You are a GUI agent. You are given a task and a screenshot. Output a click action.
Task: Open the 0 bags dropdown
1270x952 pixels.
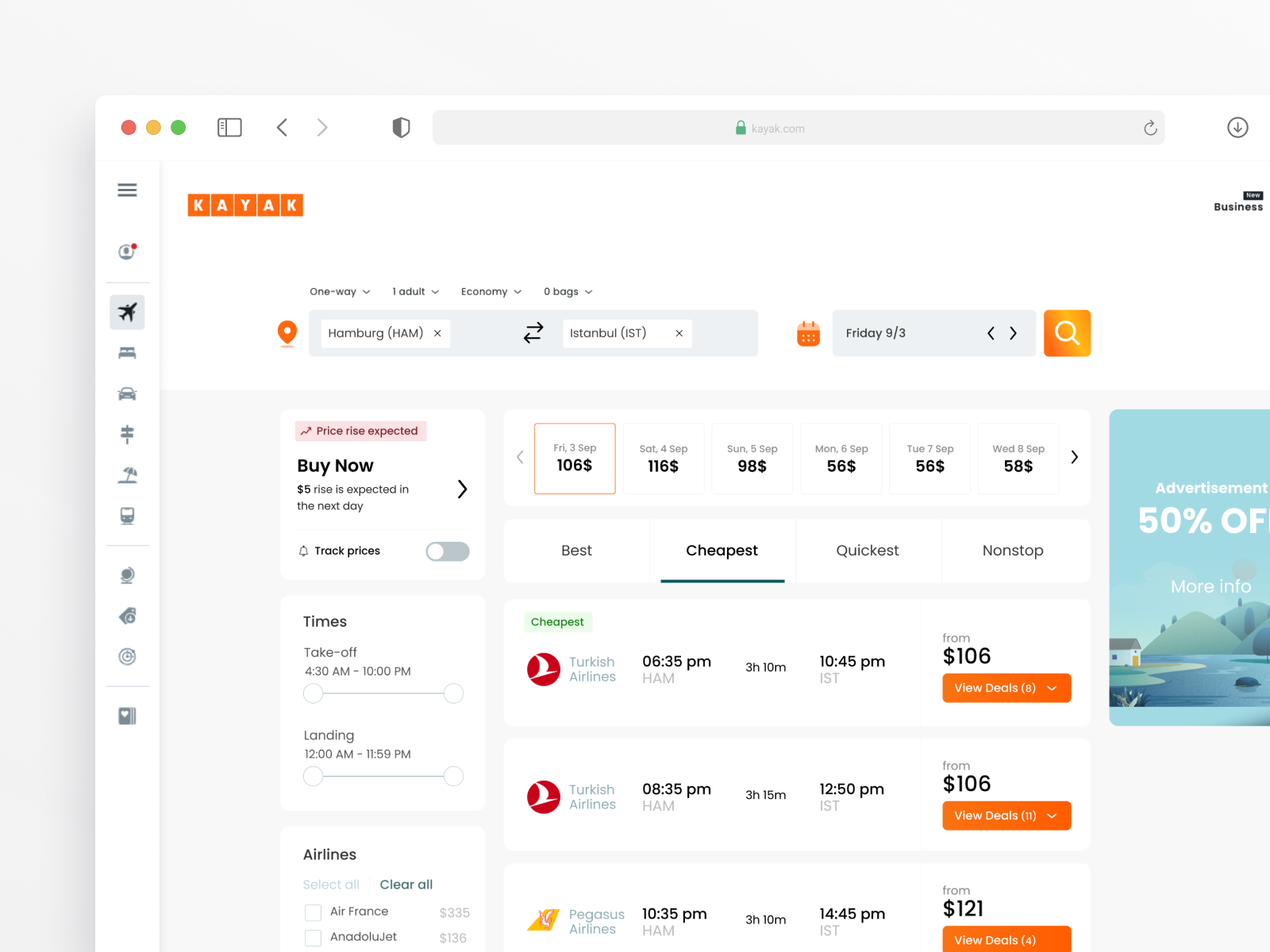(568, 292)
